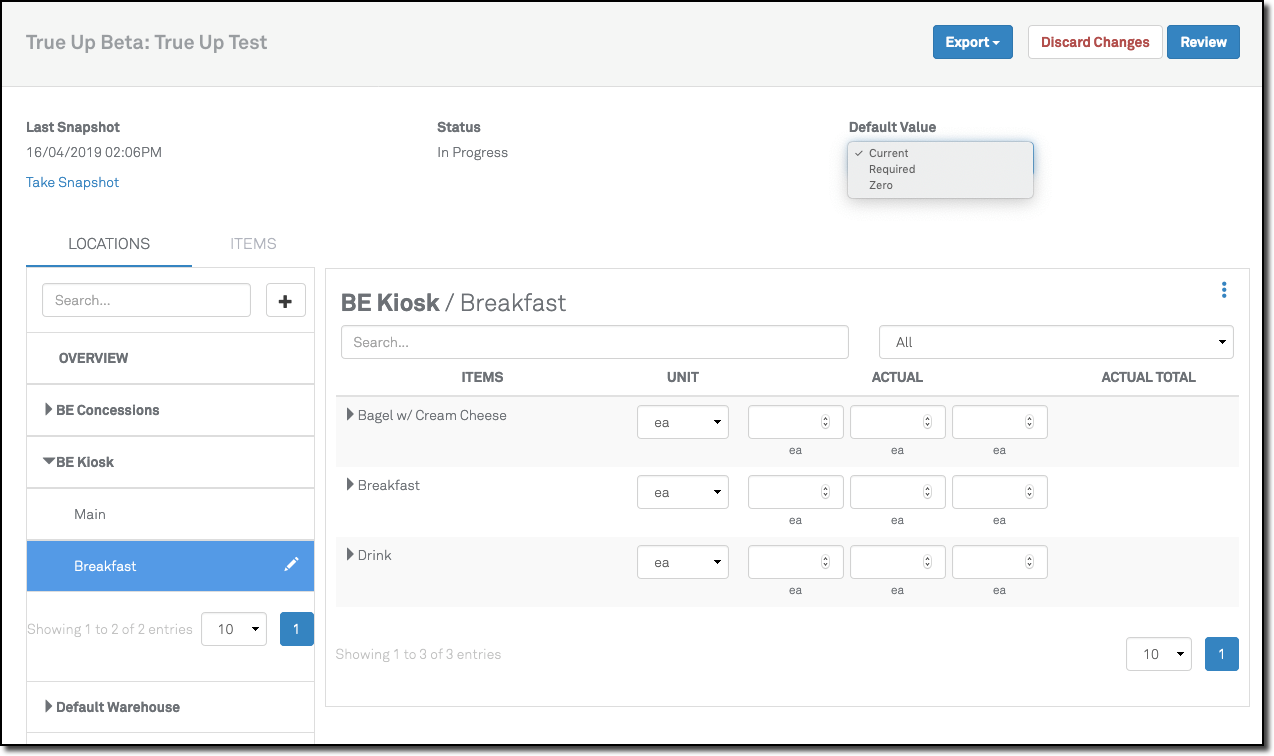Switch to the ITEMS tab

253,243
